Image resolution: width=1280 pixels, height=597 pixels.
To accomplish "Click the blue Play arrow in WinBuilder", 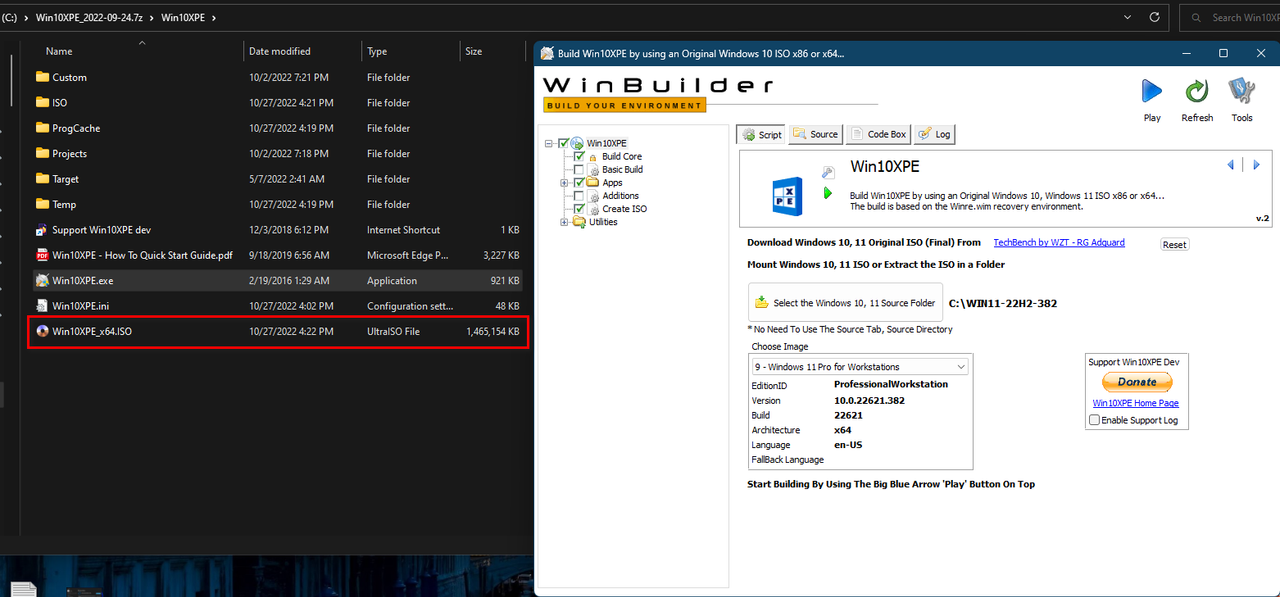I will (x=1152, y=92).
